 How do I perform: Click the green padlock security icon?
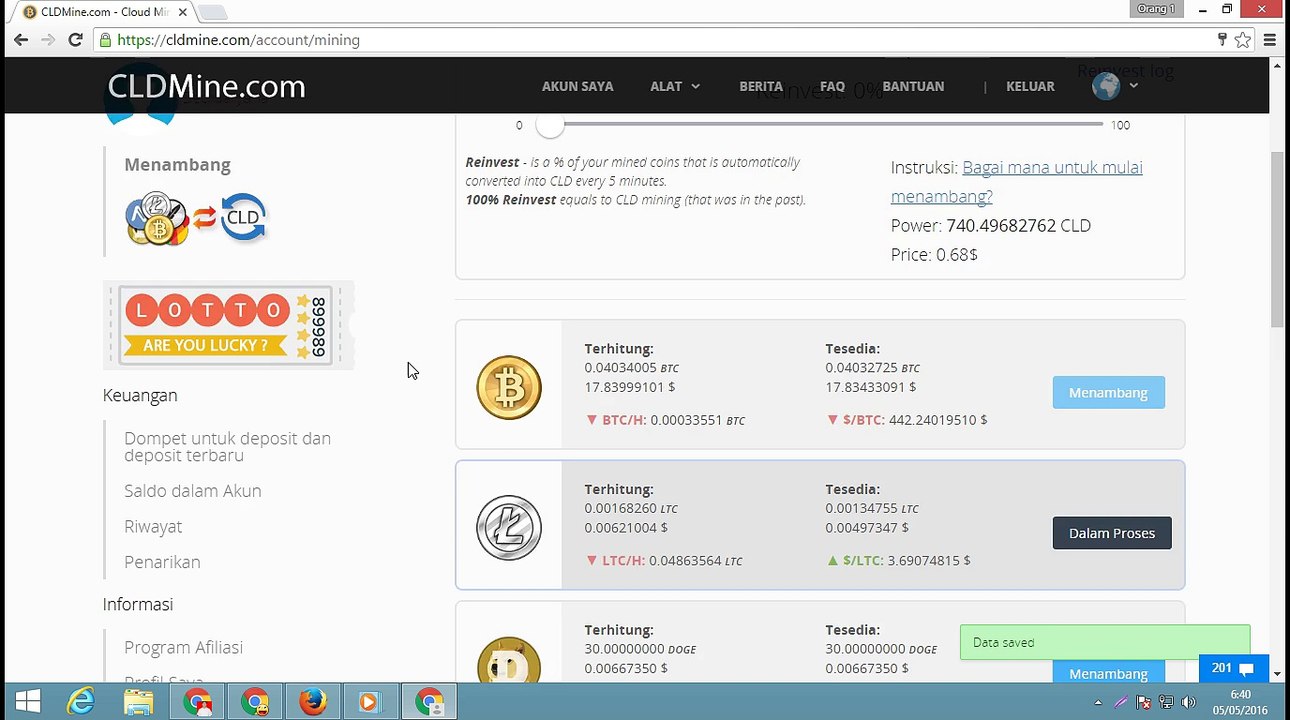tap(105, 40)
